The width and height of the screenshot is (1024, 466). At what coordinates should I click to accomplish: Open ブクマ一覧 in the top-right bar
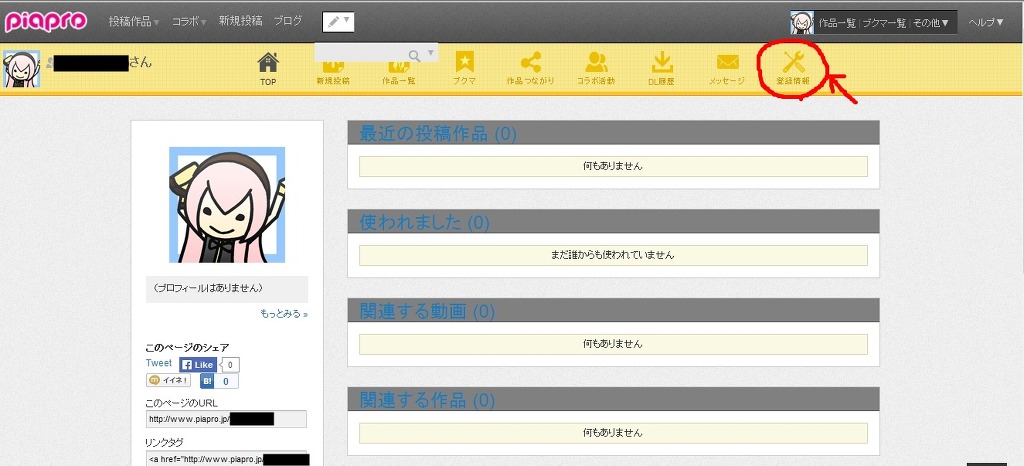884,23
